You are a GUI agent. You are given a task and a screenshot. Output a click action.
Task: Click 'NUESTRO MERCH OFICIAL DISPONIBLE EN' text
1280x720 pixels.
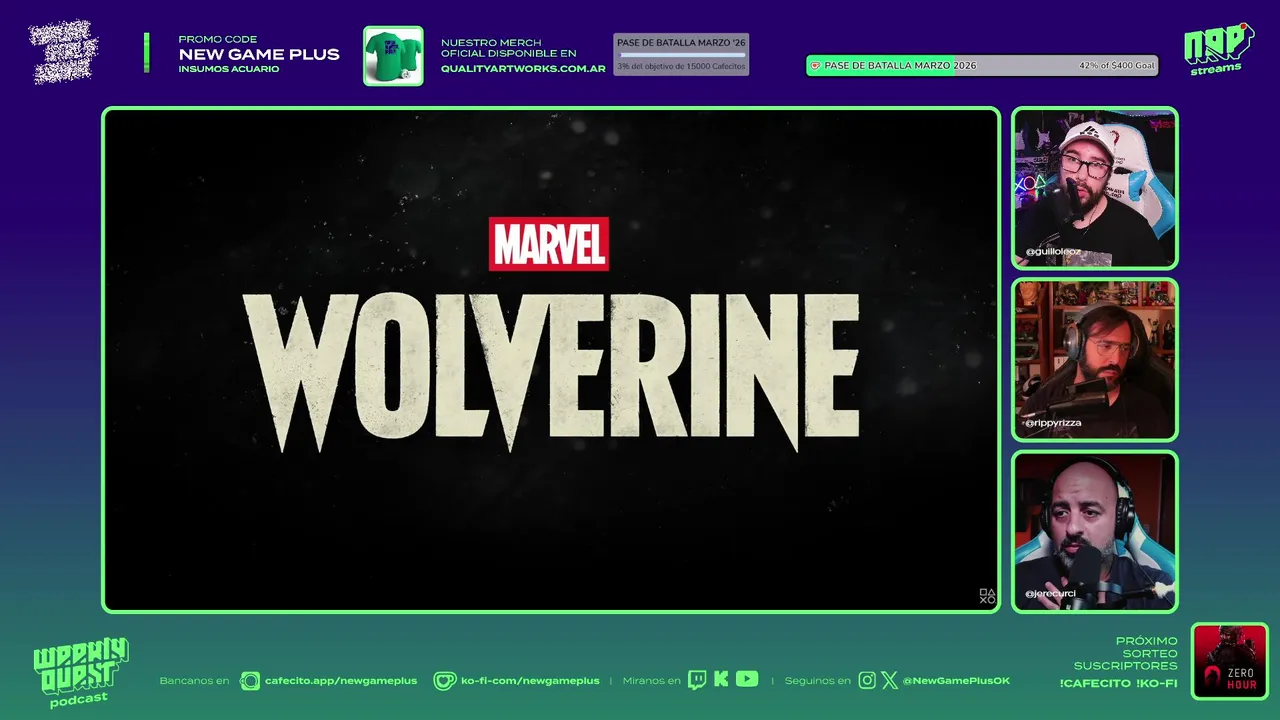pos(509,47)
